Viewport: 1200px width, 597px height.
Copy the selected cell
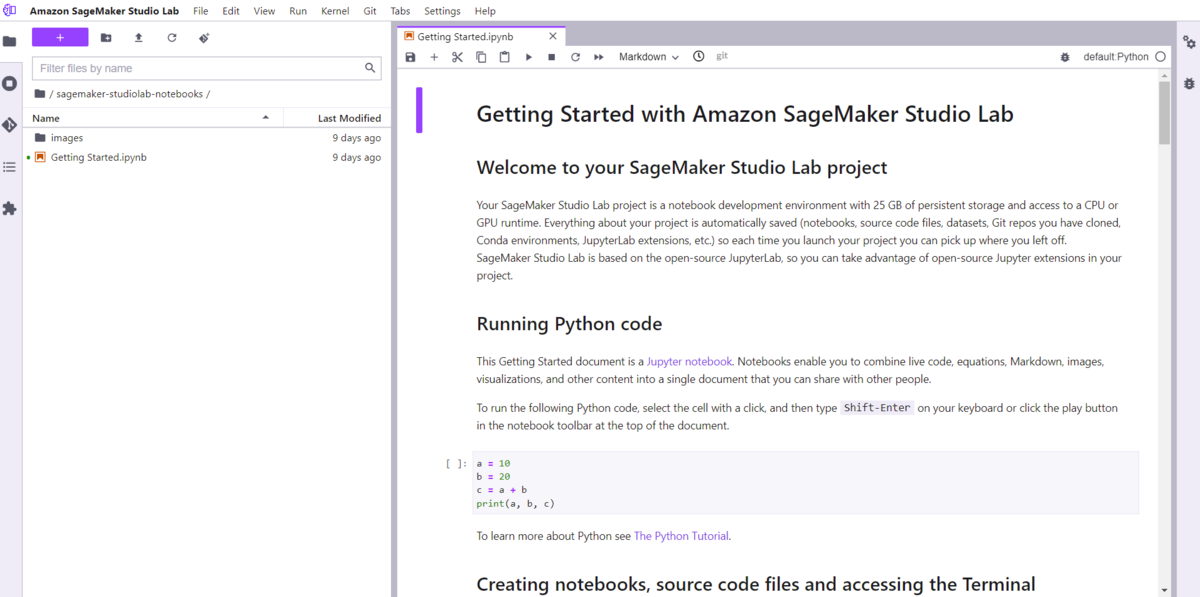(481, 57)
